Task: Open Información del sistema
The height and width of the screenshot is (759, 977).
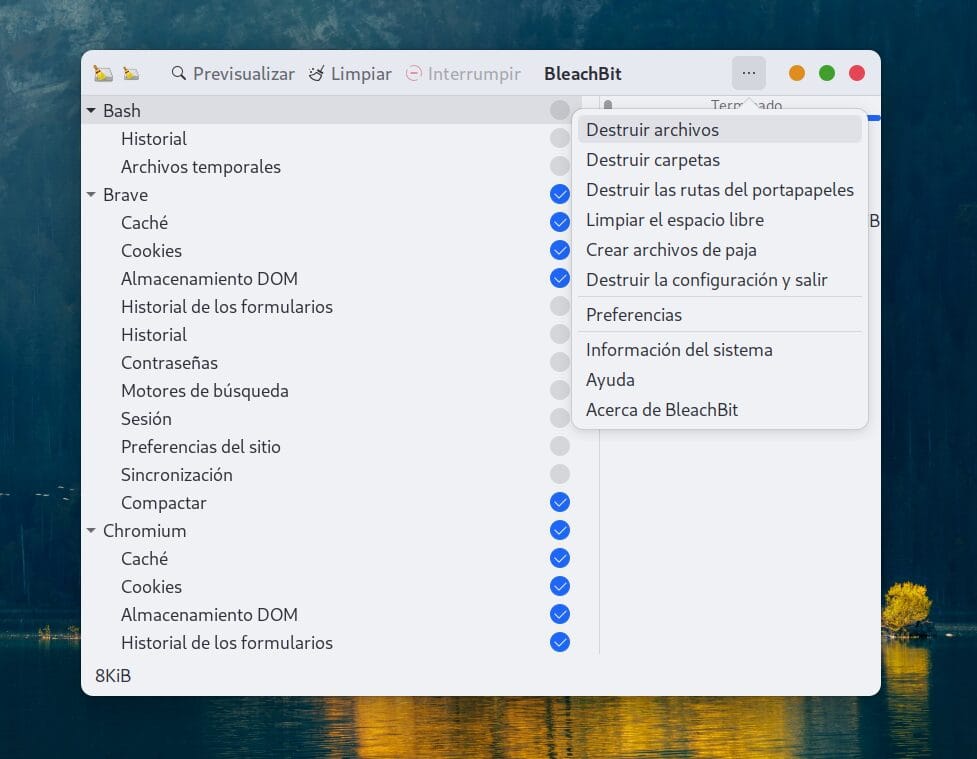Action: (720, 349)
